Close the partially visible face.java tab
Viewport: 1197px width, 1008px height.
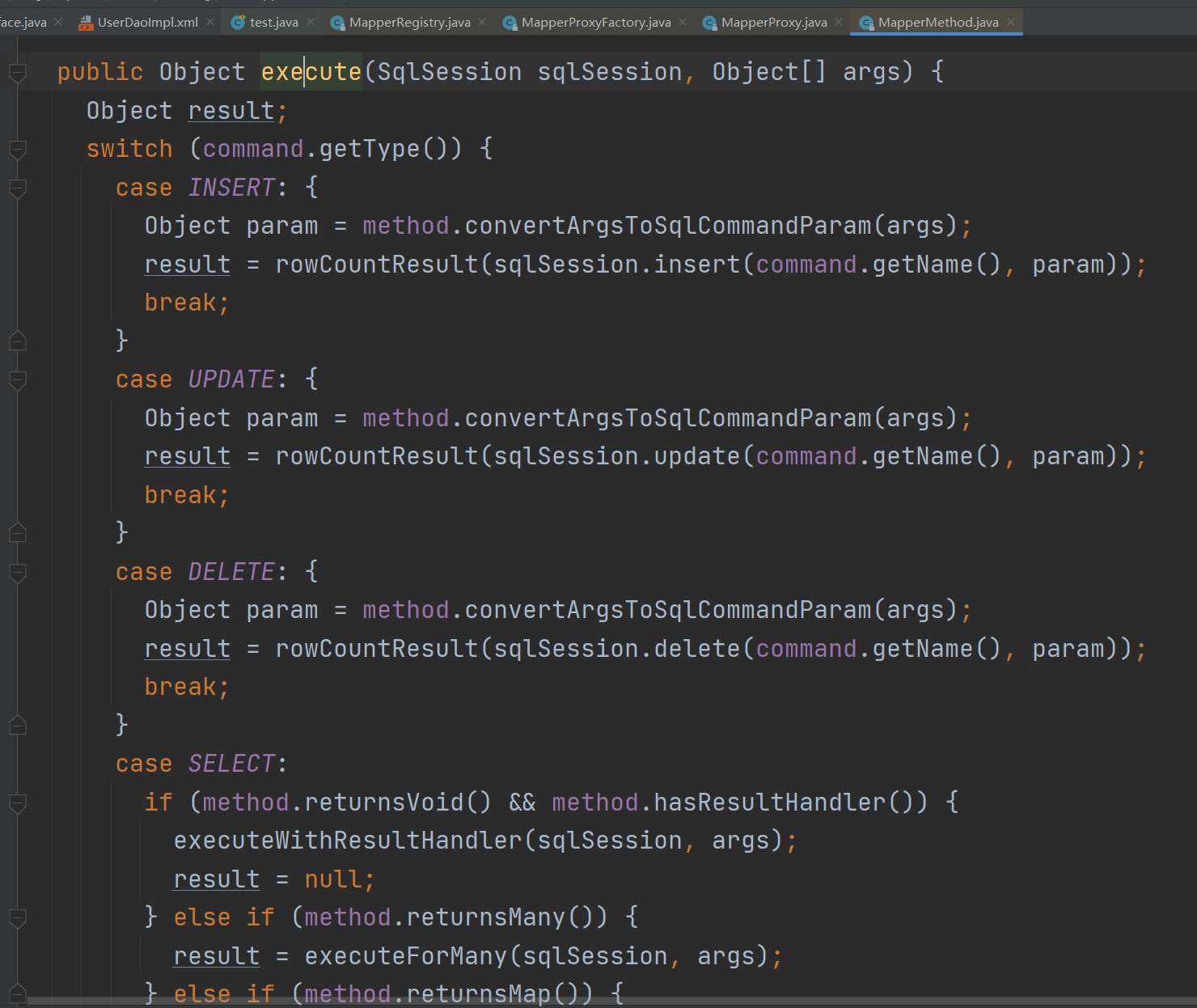pyautogui.click(x=58, y=22)
